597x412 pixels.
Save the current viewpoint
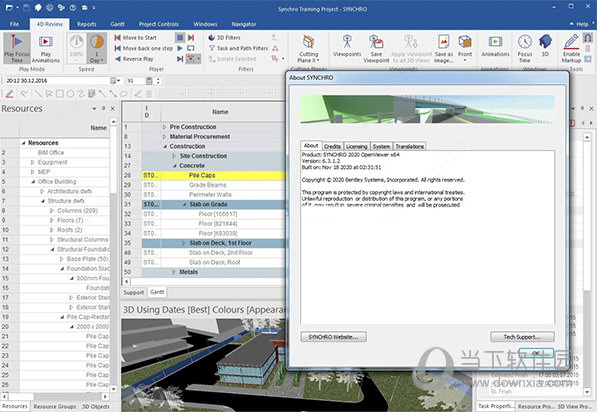click(x=376, y=49)
